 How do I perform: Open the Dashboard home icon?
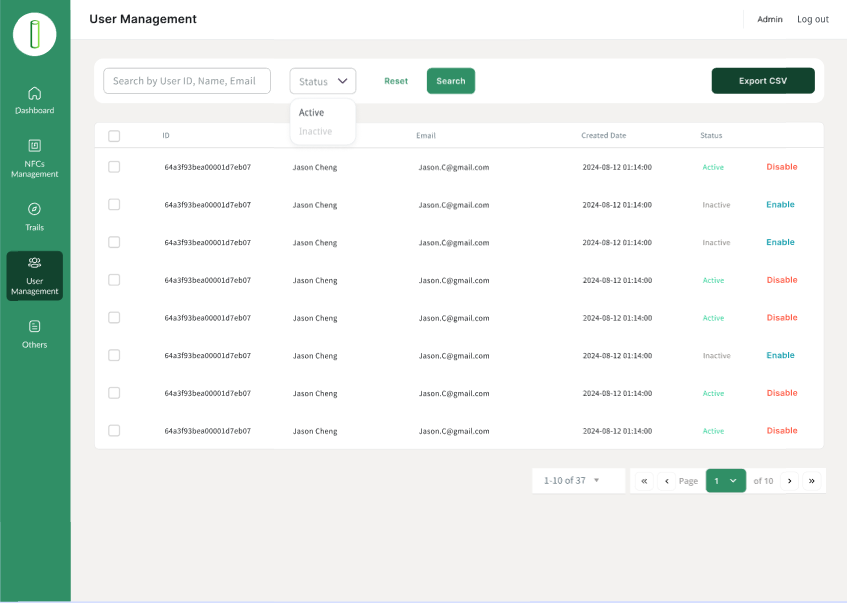click(x=35, y=93)
